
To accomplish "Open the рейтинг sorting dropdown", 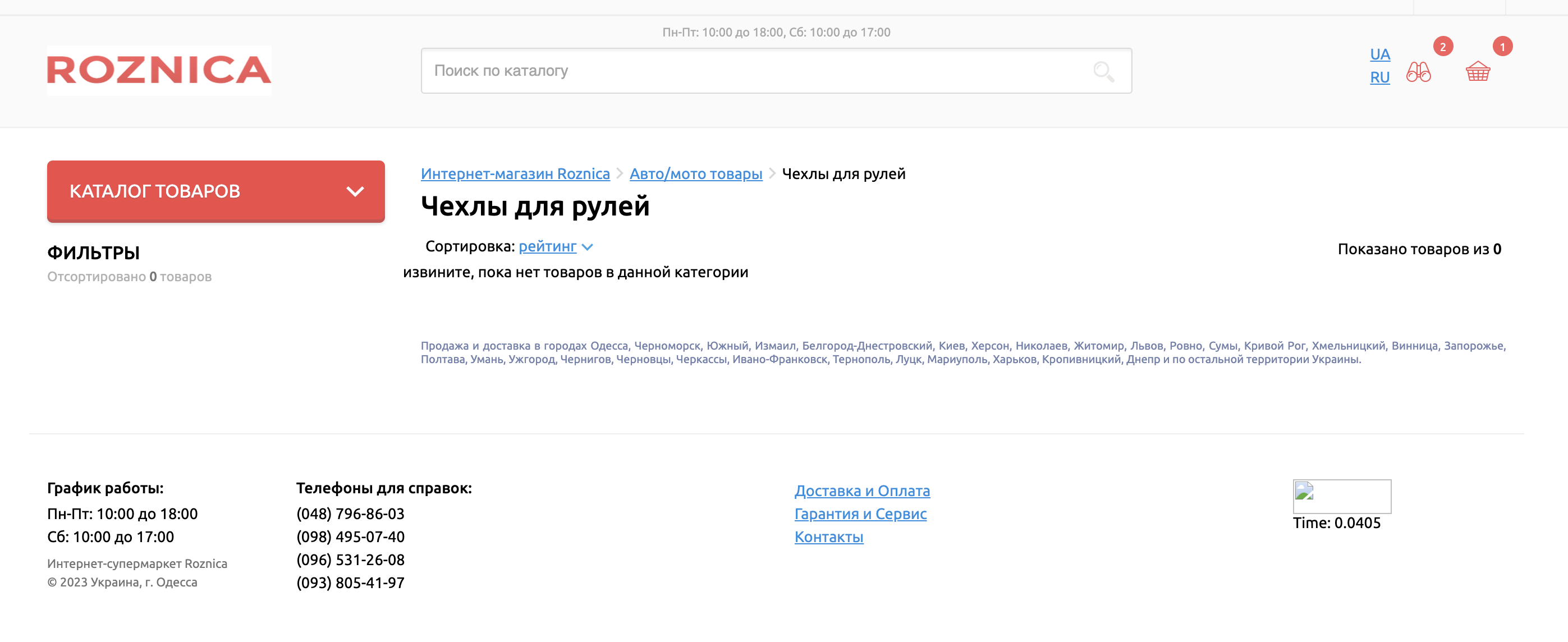I will (x=547, y=246).
